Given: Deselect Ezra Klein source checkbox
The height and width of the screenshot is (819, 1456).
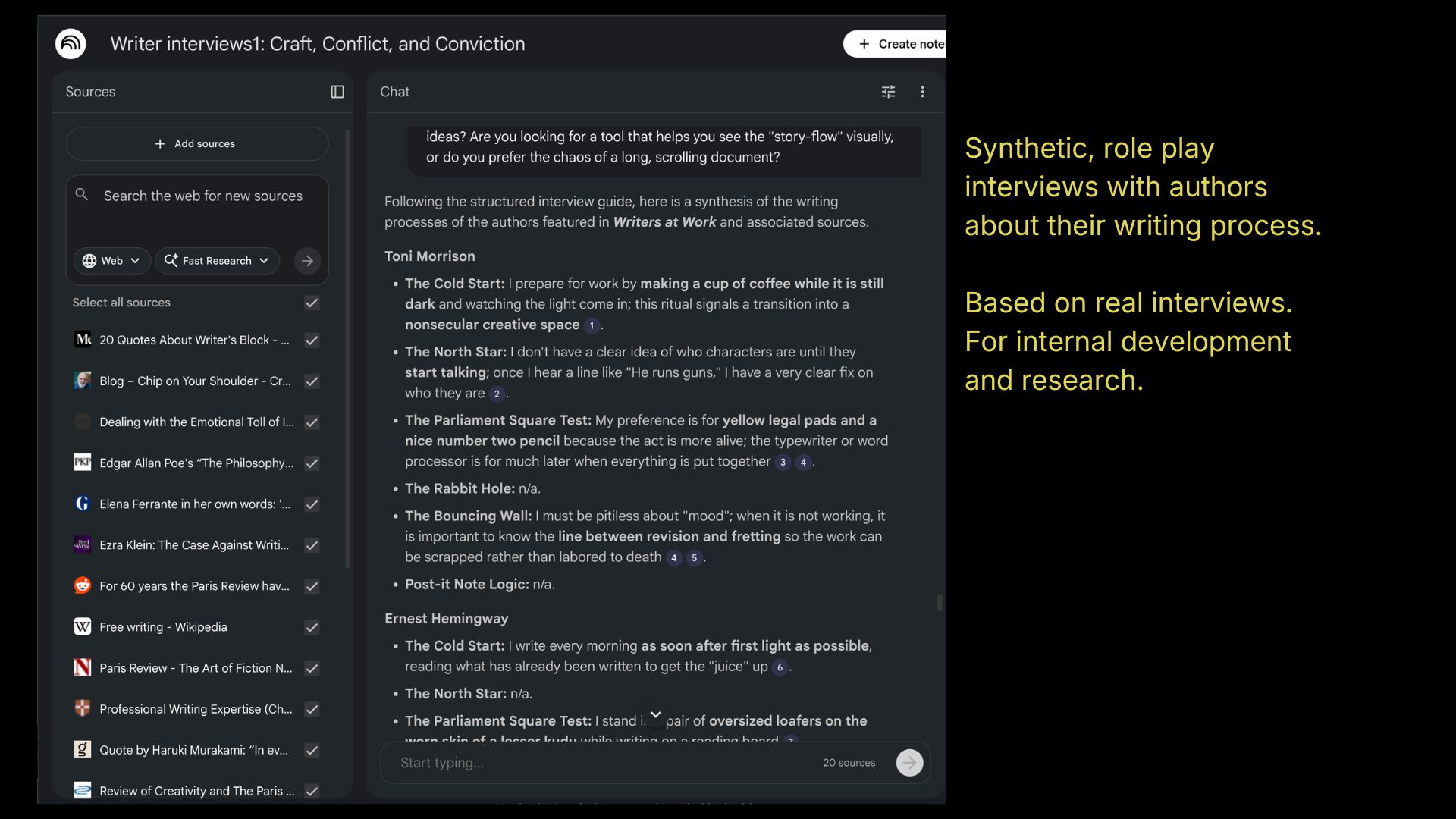Looking at the screenshot, I should coord(312,545).
